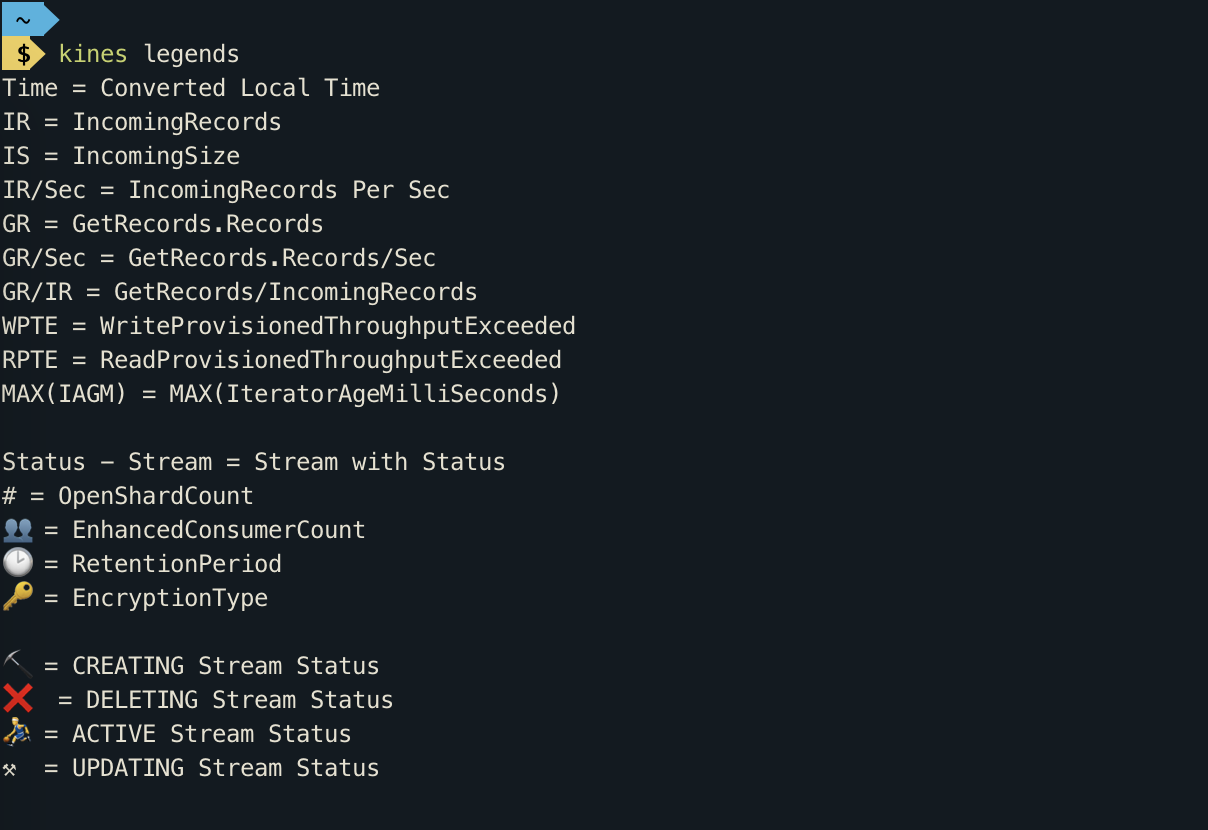
Task: Click the yellow dollar prompt segment
Action: coord(23,54)
